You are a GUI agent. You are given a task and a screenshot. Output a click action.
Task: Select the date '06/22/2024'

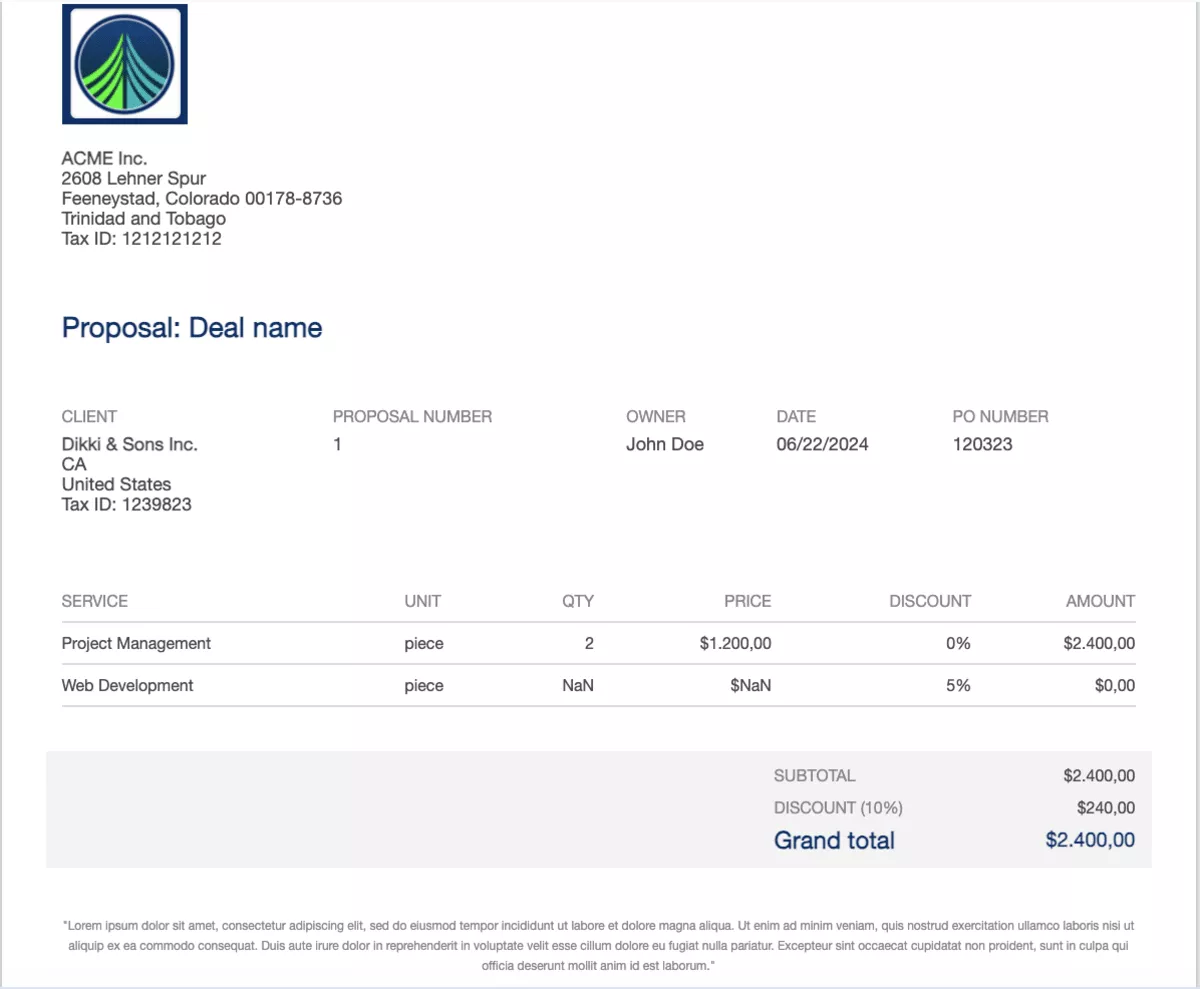pyautogui.click(x=822, y=444)
